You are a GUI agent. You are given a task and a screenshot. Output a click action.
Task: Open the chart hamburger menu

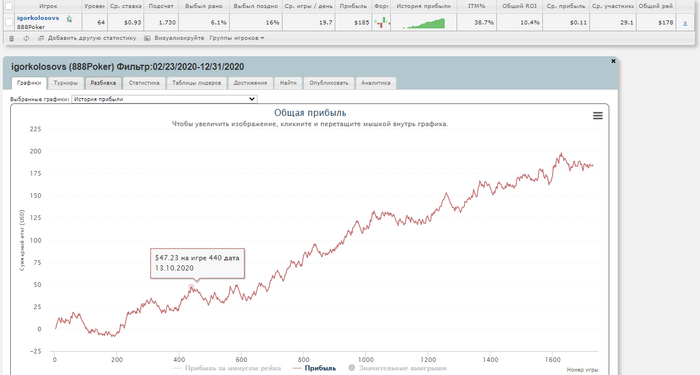coord(598,116)
